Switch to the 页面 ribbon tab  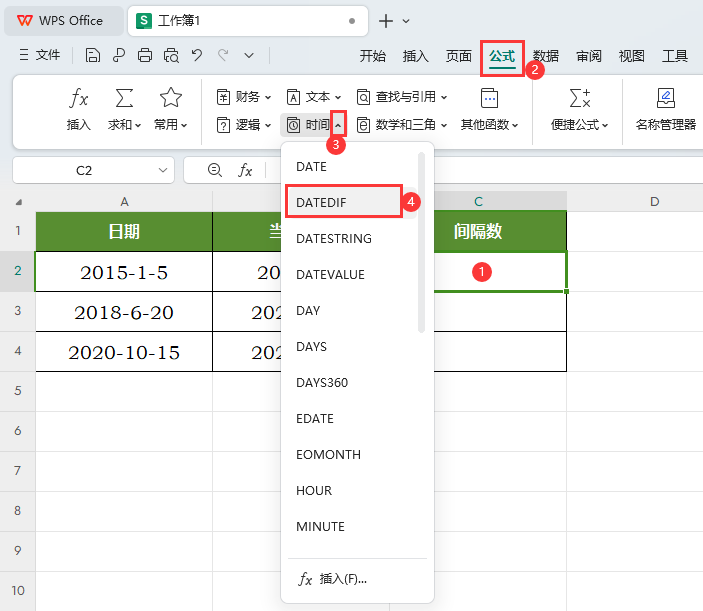tap(459, 56)
